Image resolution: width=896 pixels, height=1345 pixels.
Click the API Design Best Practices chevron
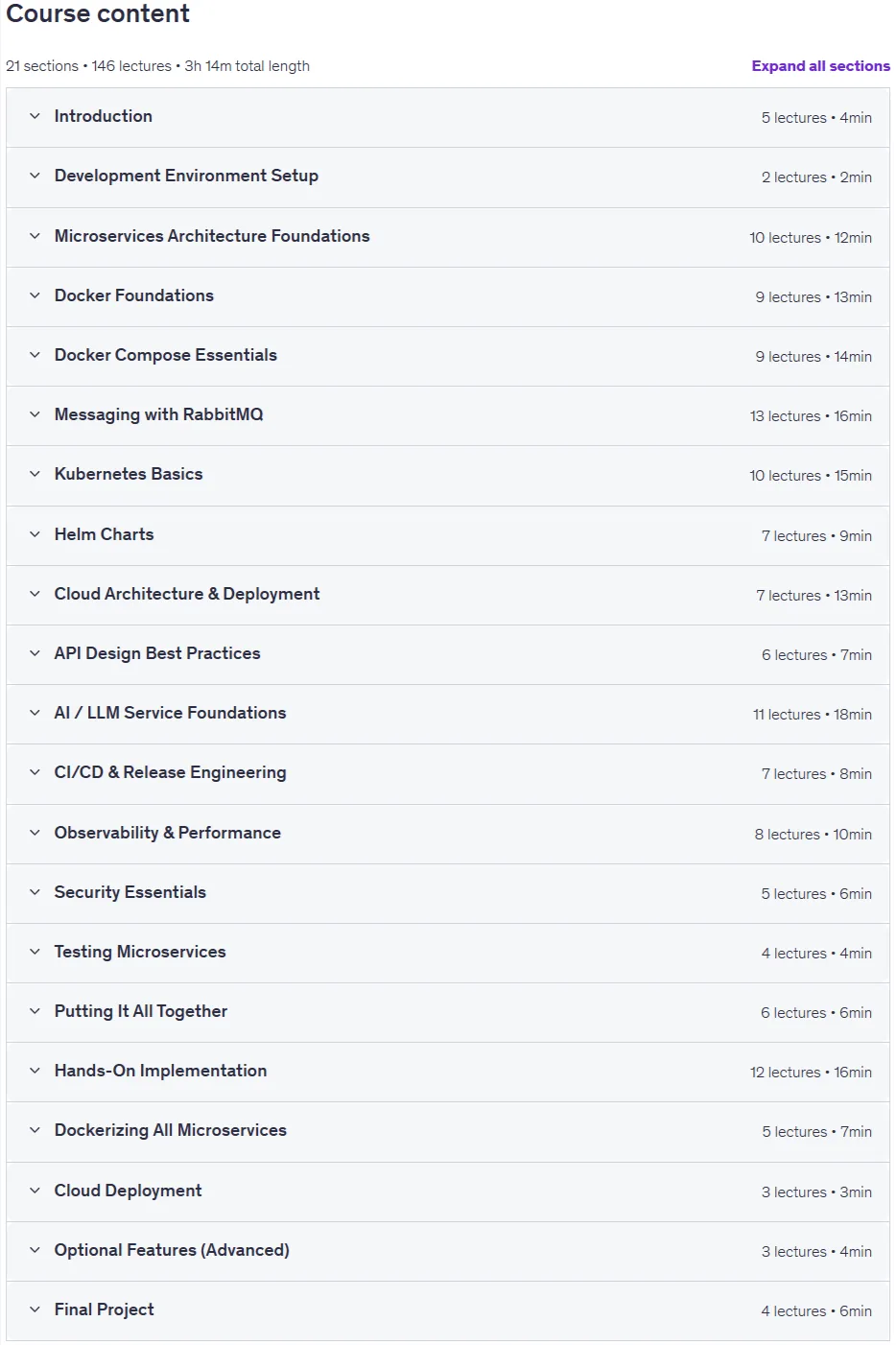coord(35,653)
